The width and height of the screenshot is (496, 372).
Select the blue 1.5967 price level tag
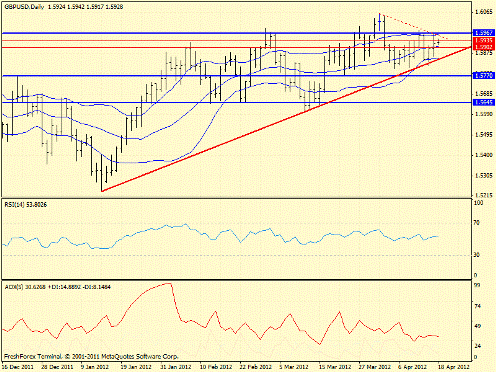click(x=484, y=33)
